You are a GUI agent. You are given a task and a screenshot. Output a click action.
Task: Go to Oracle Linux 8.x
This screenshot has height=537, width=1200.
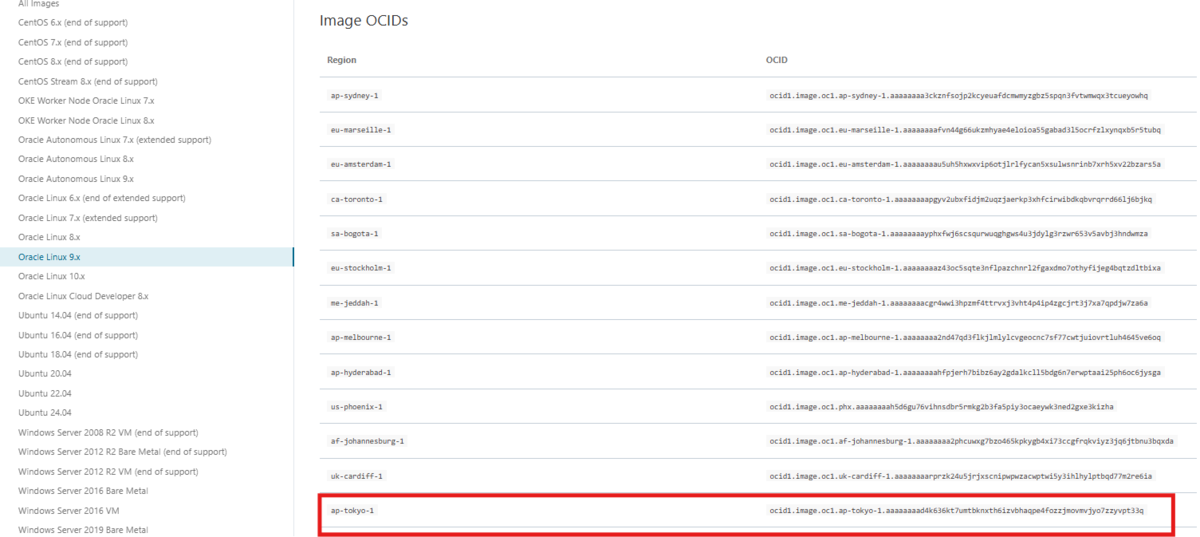pos(49,237)
